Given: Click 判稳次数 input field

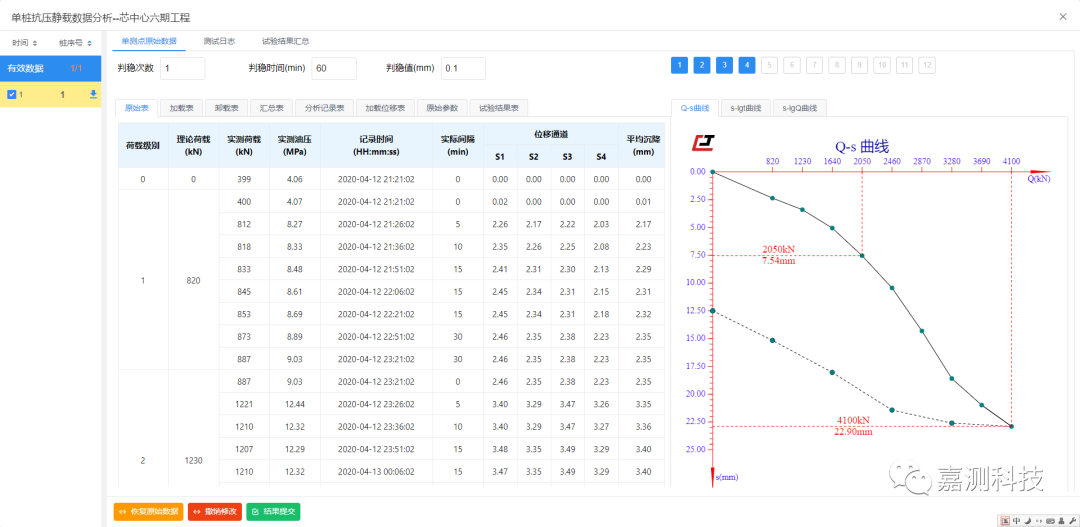Looking at the screenshot, I should [183, 69].
